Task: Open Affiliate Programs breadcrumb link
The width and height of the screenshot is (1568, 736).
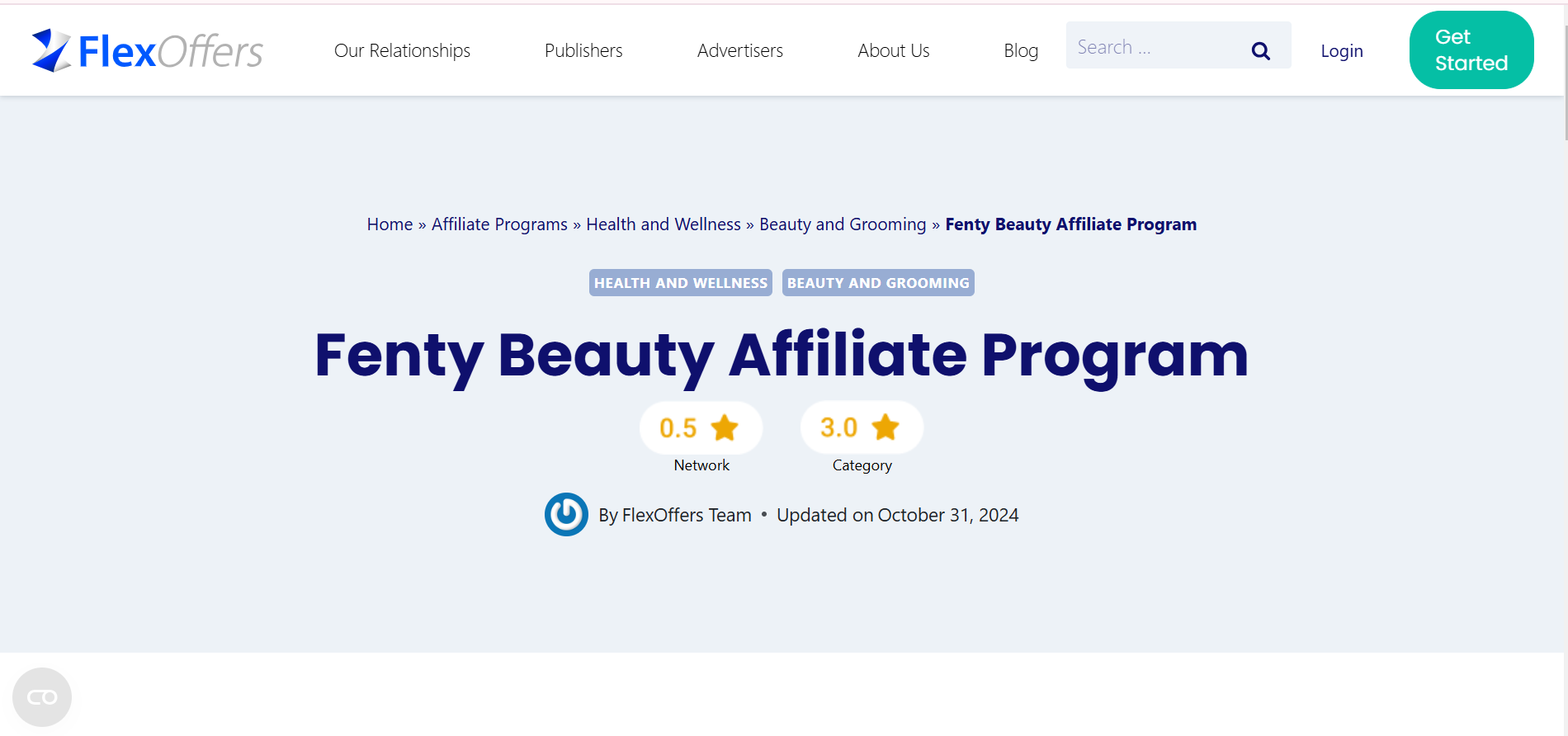Action: (x=499, y=224)
